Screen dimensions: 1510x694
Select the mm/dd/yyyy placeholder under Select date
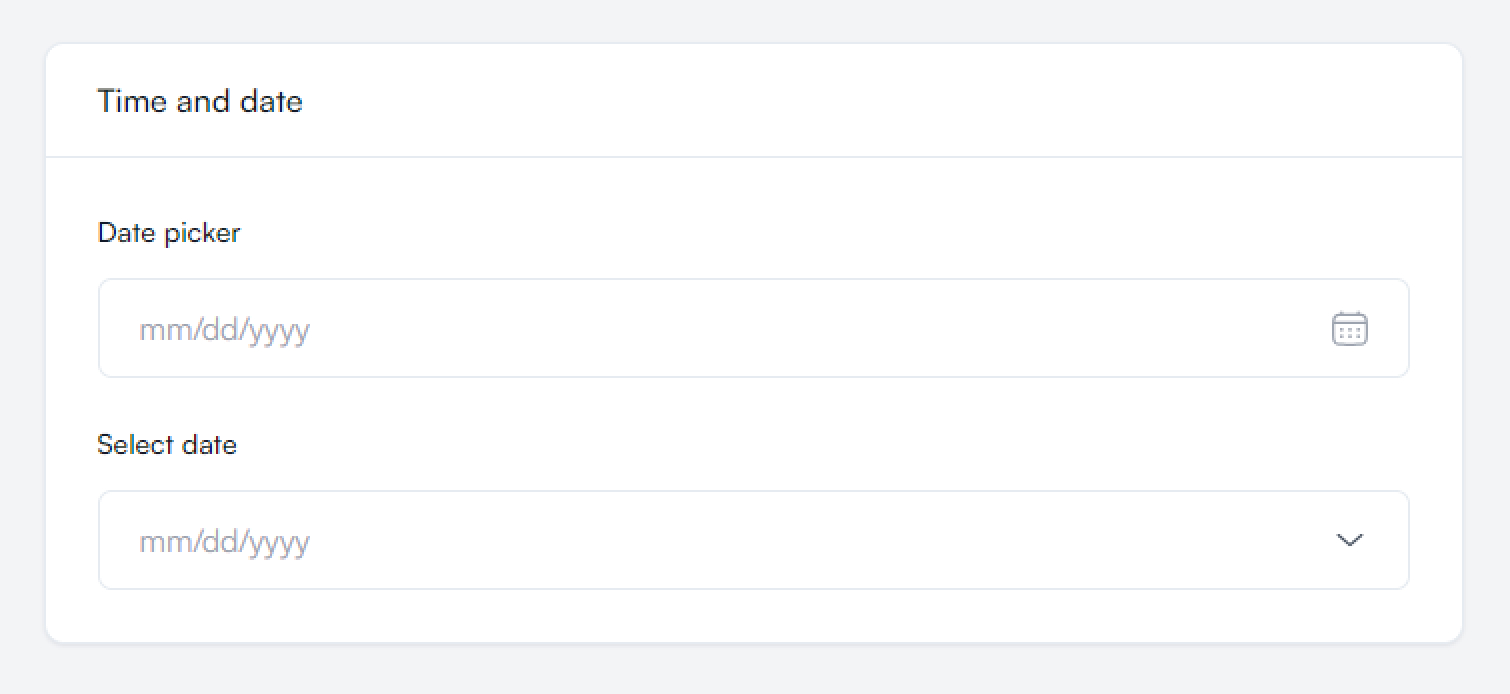(x=224, y=541)
